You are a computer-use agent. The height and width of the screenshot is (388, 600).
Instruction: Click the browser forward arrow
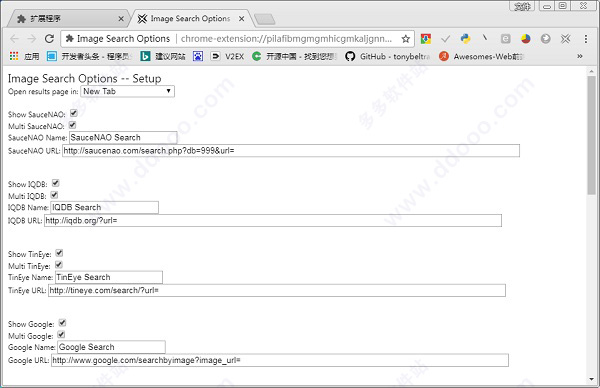(31, 39)
